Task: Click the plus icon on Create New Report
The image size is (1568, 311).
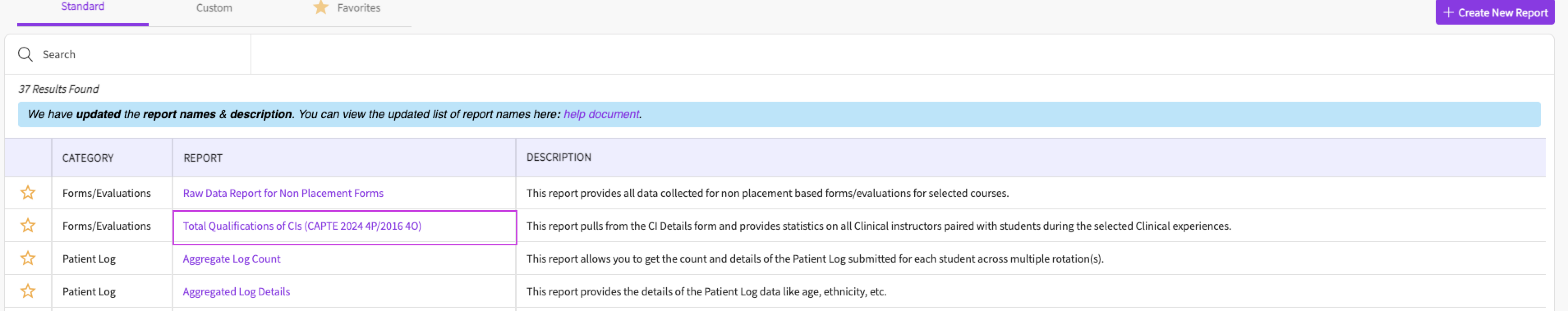Action: [1449, 13]
